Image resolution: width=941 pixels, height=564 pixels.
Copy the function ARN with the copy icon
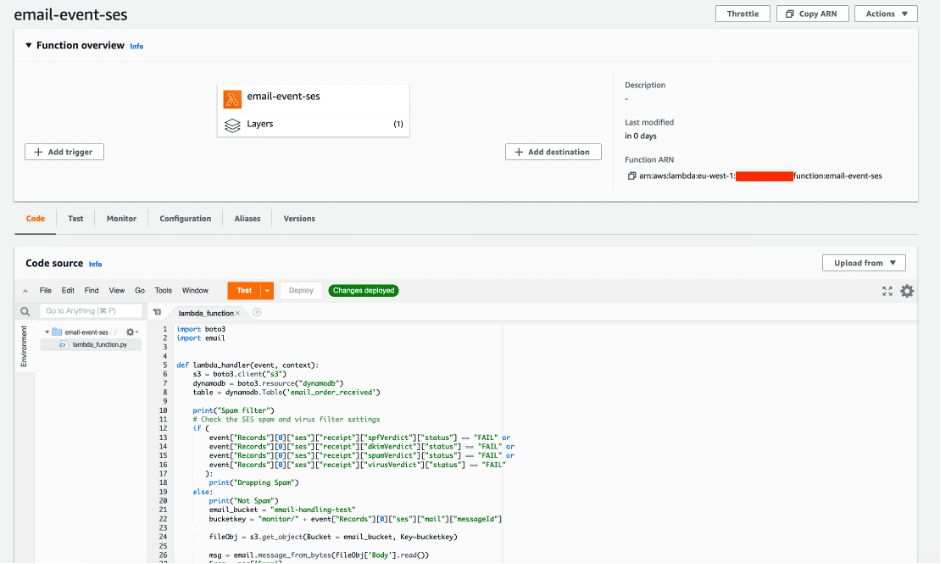coord(631,176)
